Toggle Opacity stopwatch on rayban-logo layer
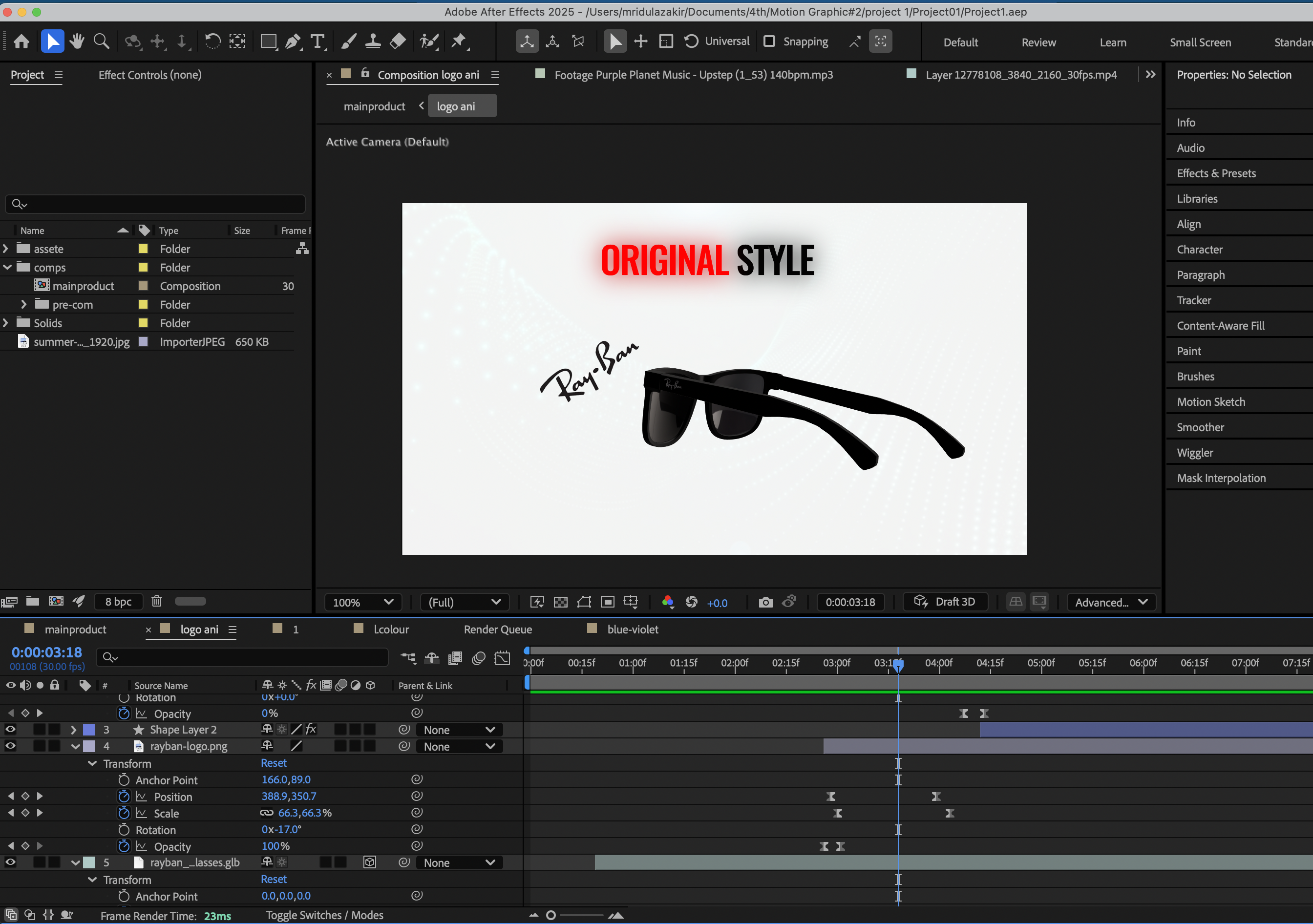 [x=124, y=846]
